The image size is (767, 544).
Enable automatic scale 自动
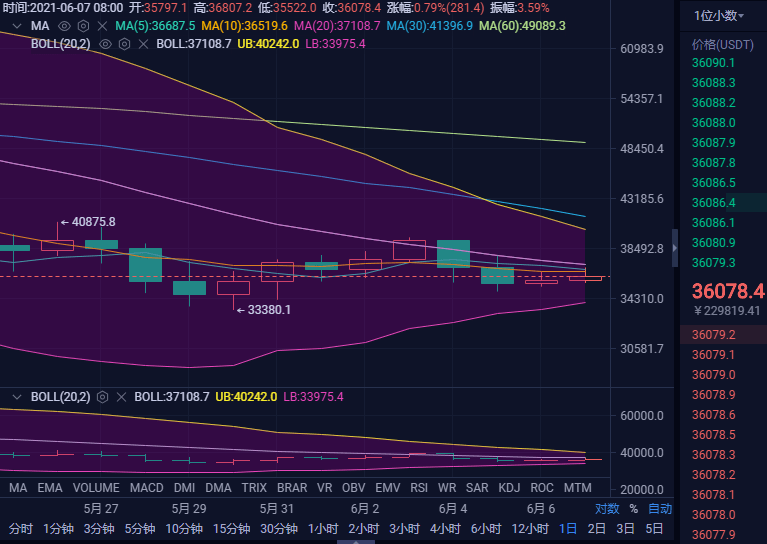pos(659,509)
